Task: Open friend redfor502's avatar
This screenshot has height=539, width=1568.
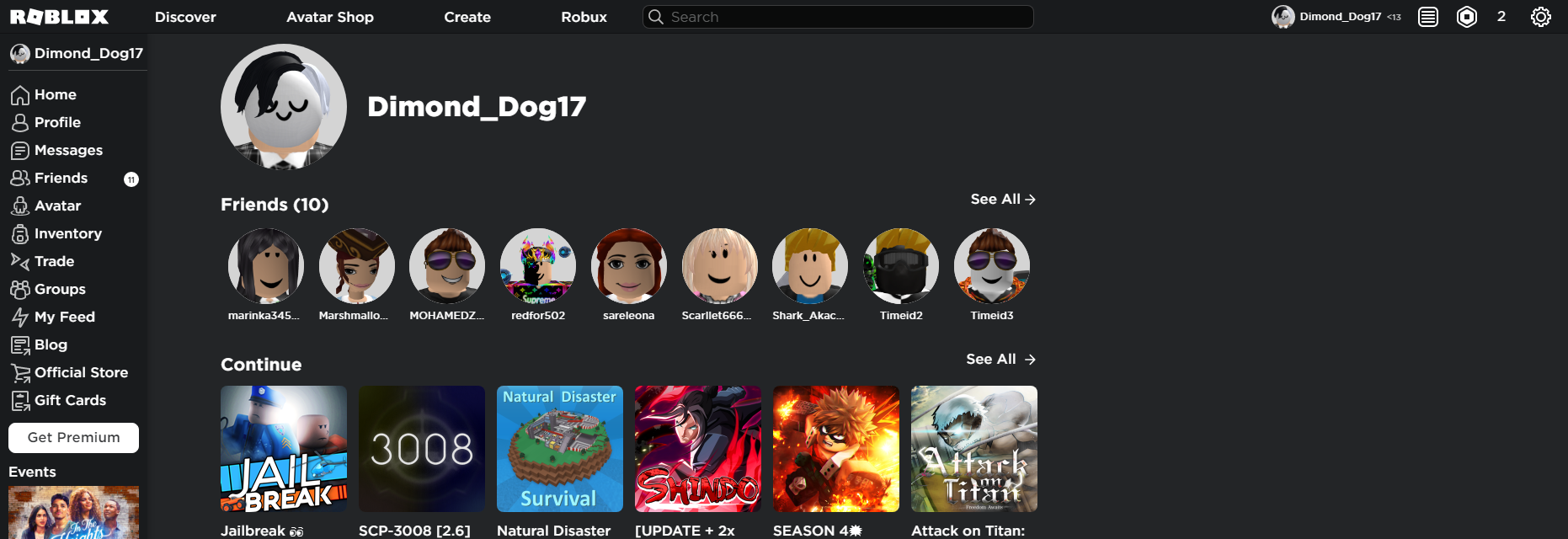Action: click(x=537, y=266)
